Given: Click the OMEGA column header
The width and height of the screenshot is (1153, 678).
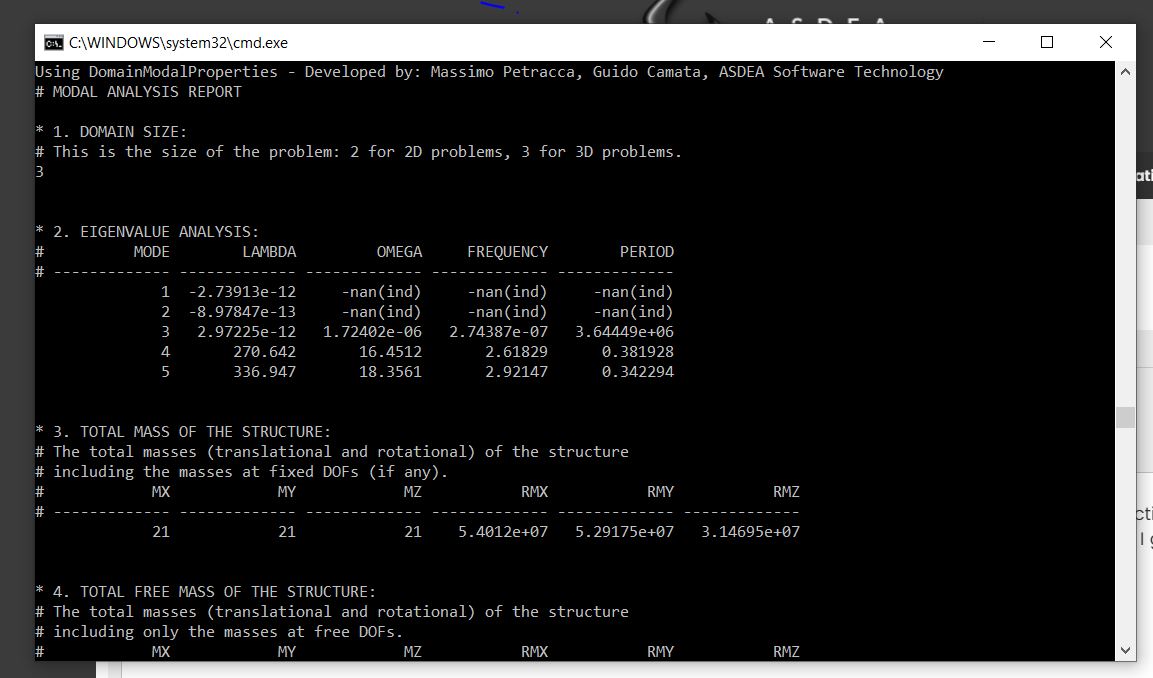Looking at the screenshot, I should click(399, 251).
